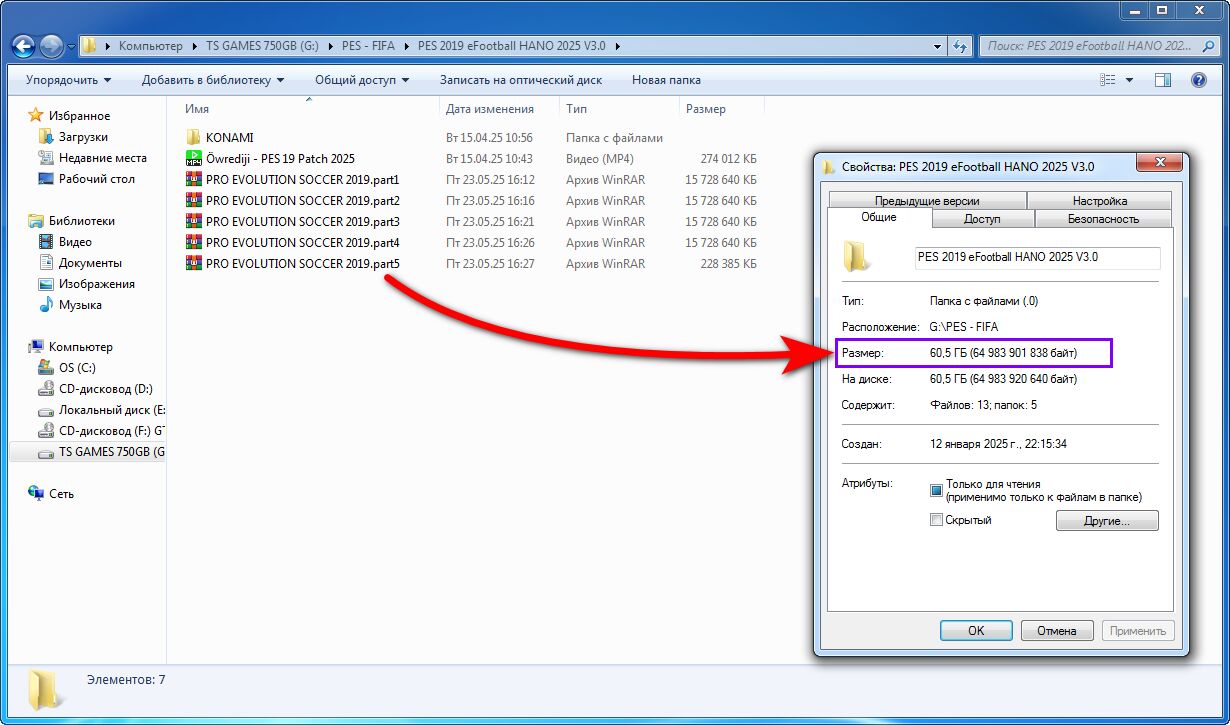Click the Другие... attributes button

pyautogui.click(x=1107, y=521)
